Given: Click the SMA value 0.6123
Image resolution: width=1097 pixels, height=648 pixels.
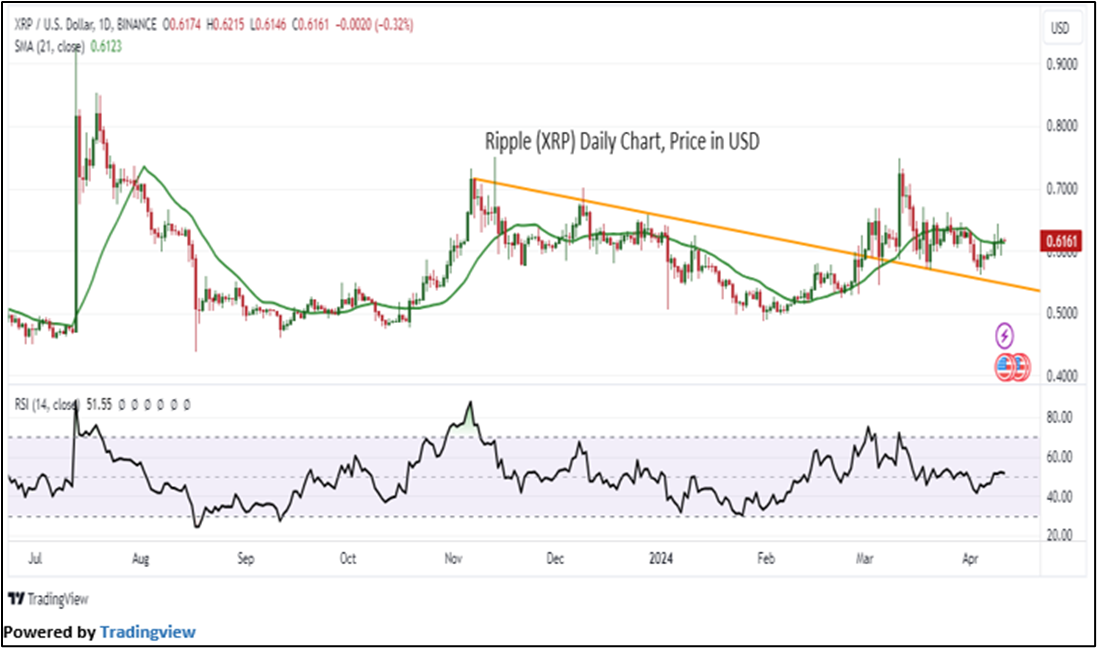Looking at the screenshot, I should [106, 47].
